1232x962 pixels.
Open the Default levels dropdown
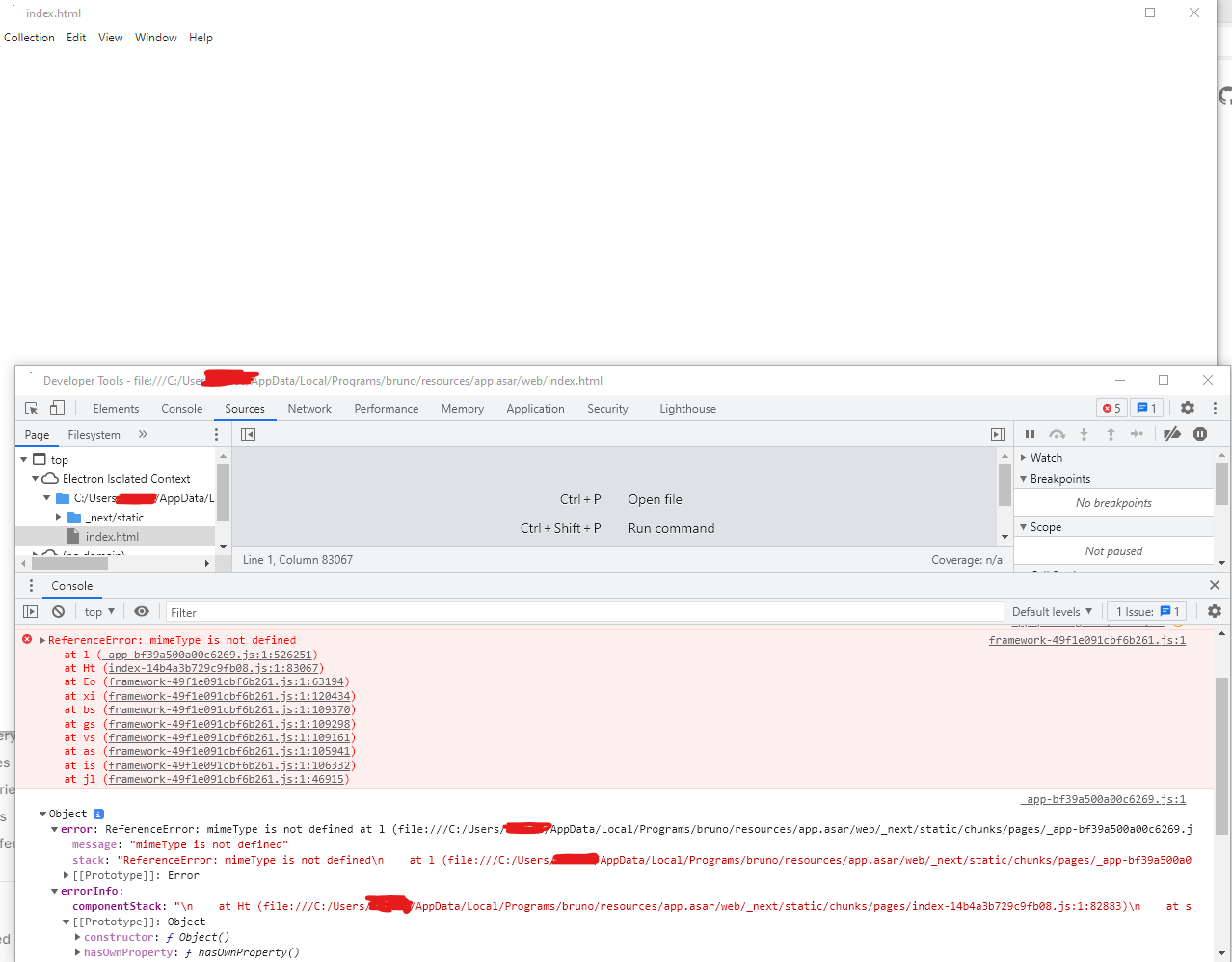point(1052,611)
